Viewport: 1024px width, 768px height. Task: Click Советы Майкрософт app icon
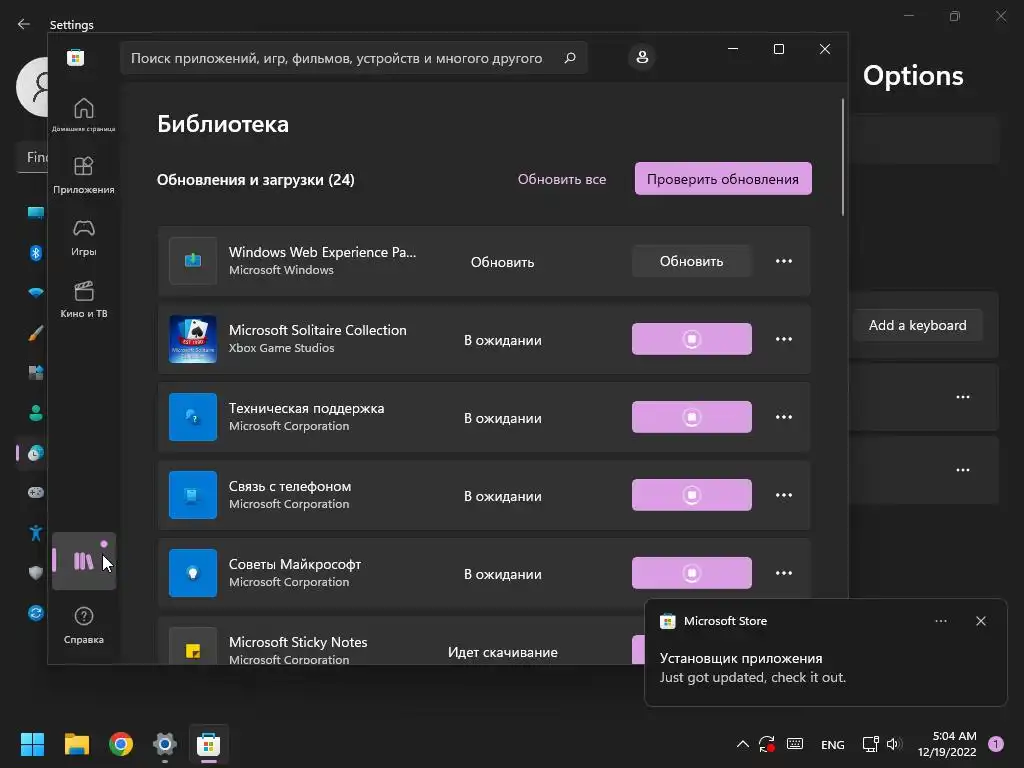193,573
